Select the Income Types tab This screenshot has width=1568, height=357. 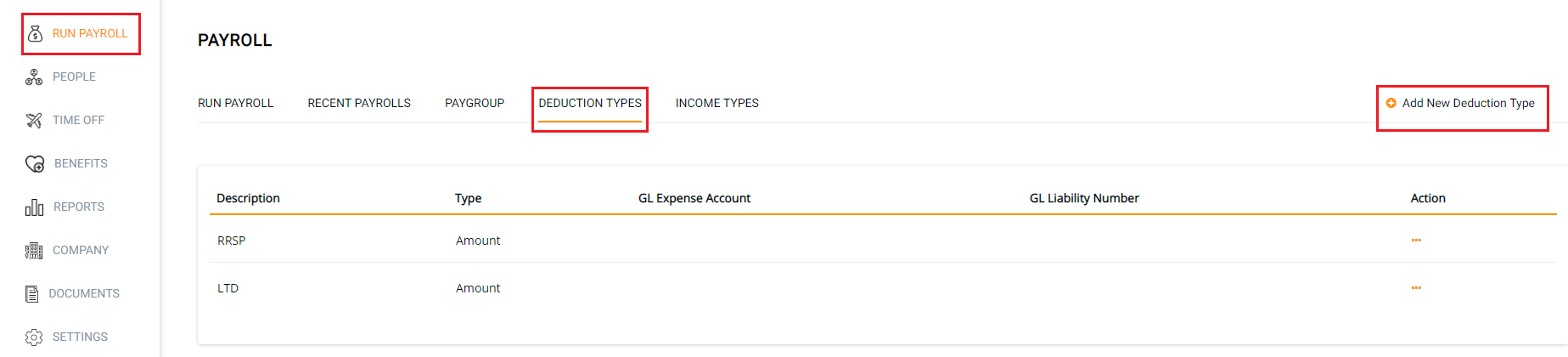pos(717,104)
